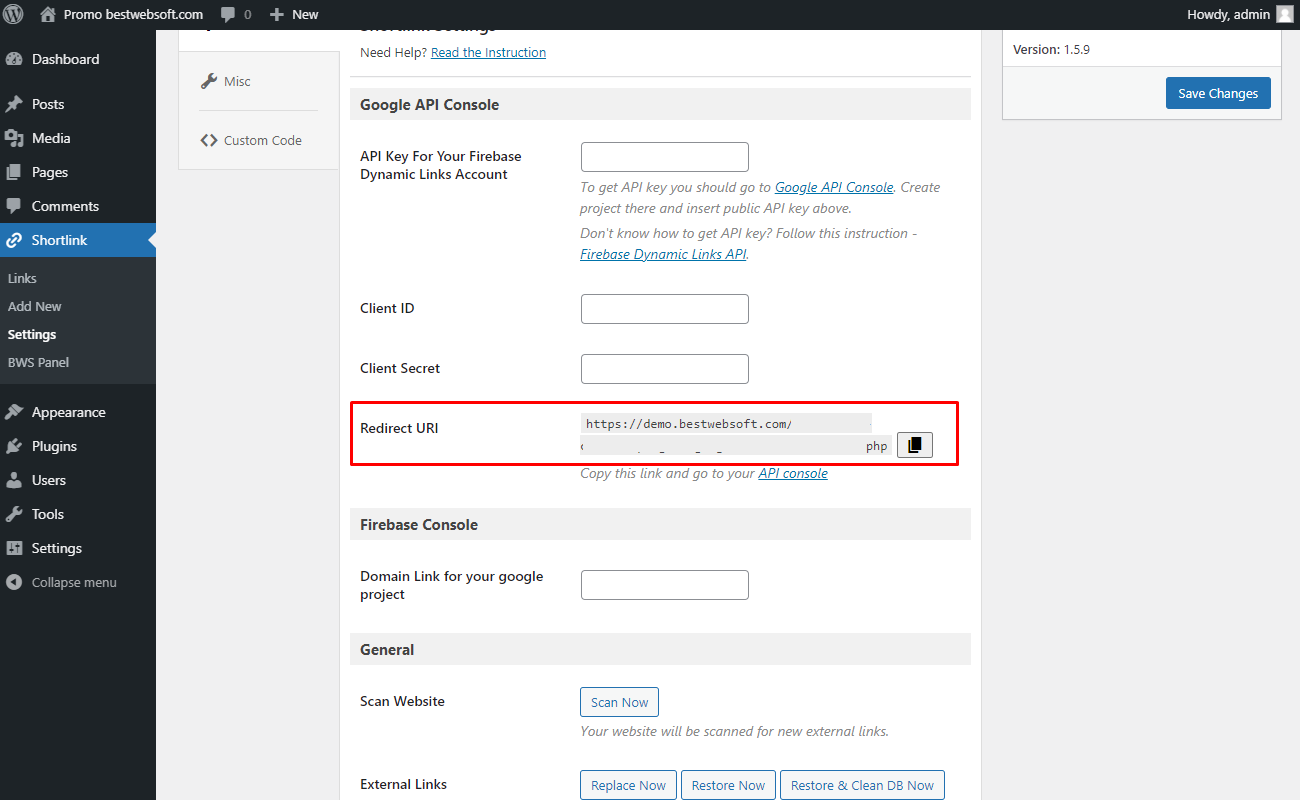
Task: Open BWS Panel submenu item
Action: pos(38,362)
